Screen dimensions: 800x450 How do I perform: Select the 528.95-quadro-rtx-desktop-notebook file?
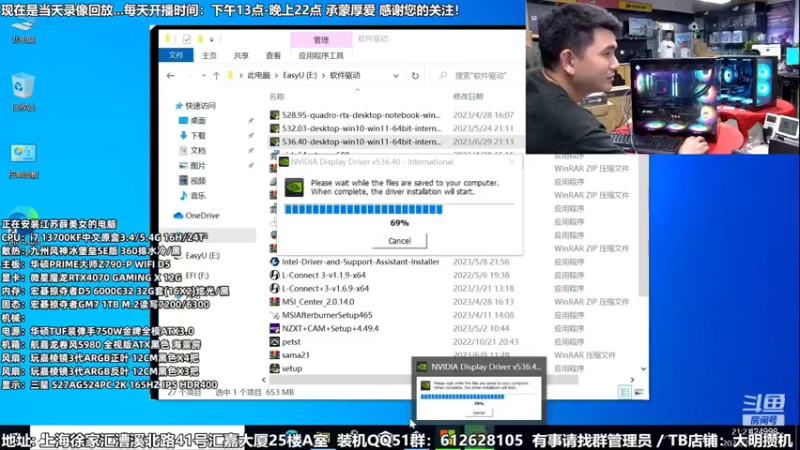[x=361, y=115]
